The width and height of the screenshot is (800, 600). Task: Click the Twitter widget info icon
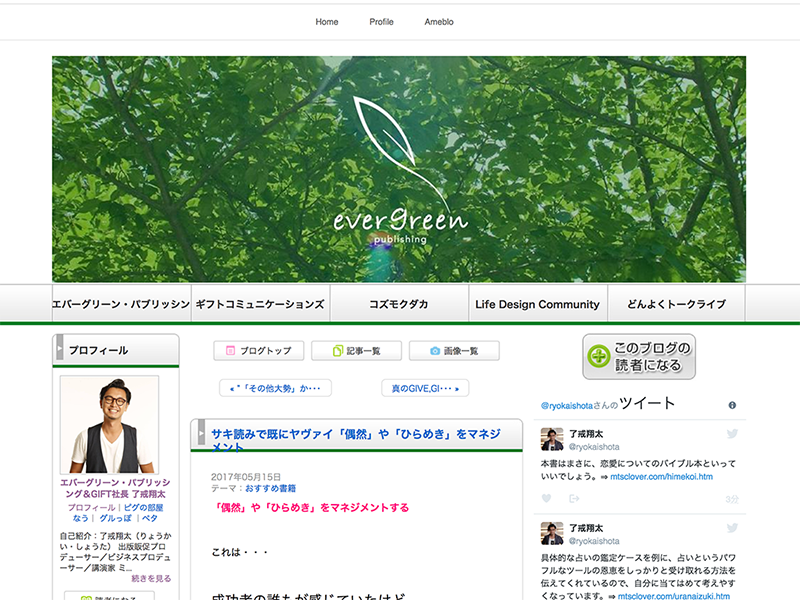click(732, 405)
